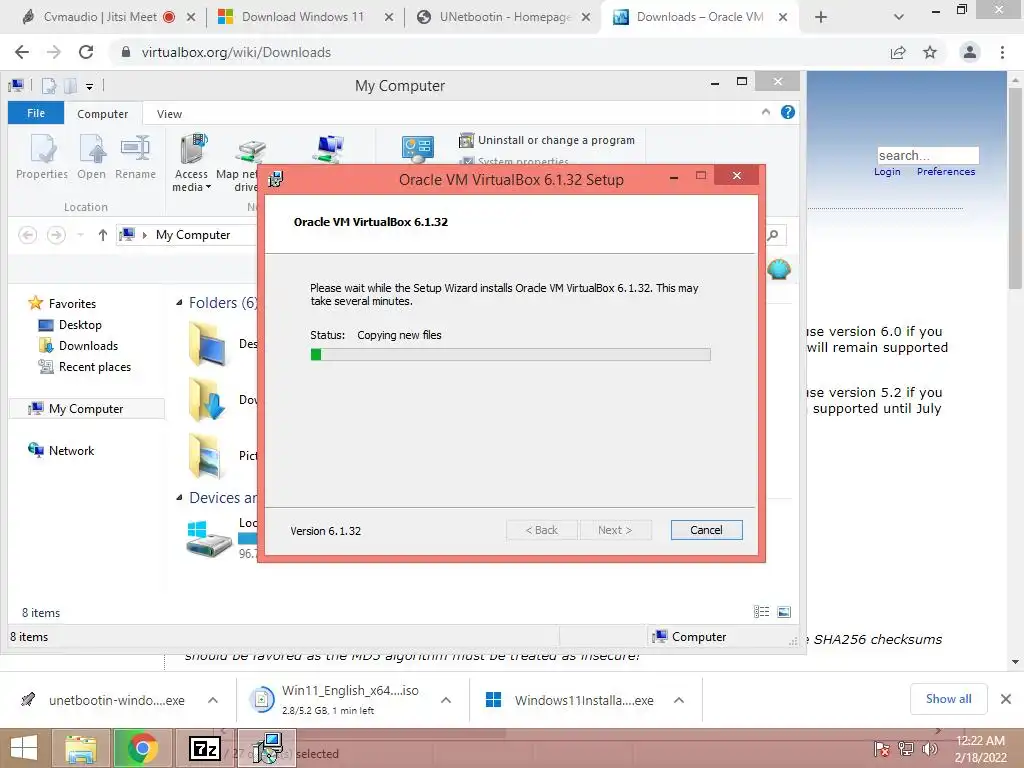The width and height of the screenshot is (1024, 768).
Task: Click quick access properties icon
Action: pyautogui.click(x=49, y=86)
